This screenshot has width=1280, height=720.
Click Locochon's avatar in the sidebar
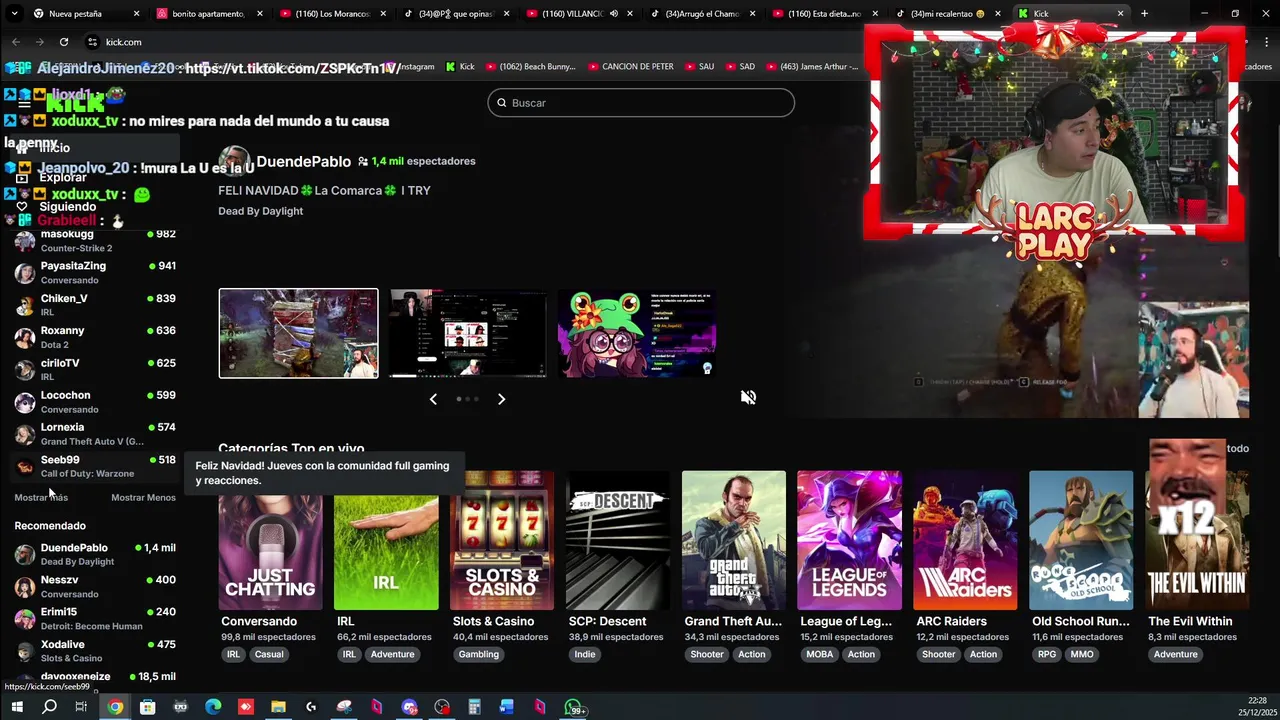point(25,402)
